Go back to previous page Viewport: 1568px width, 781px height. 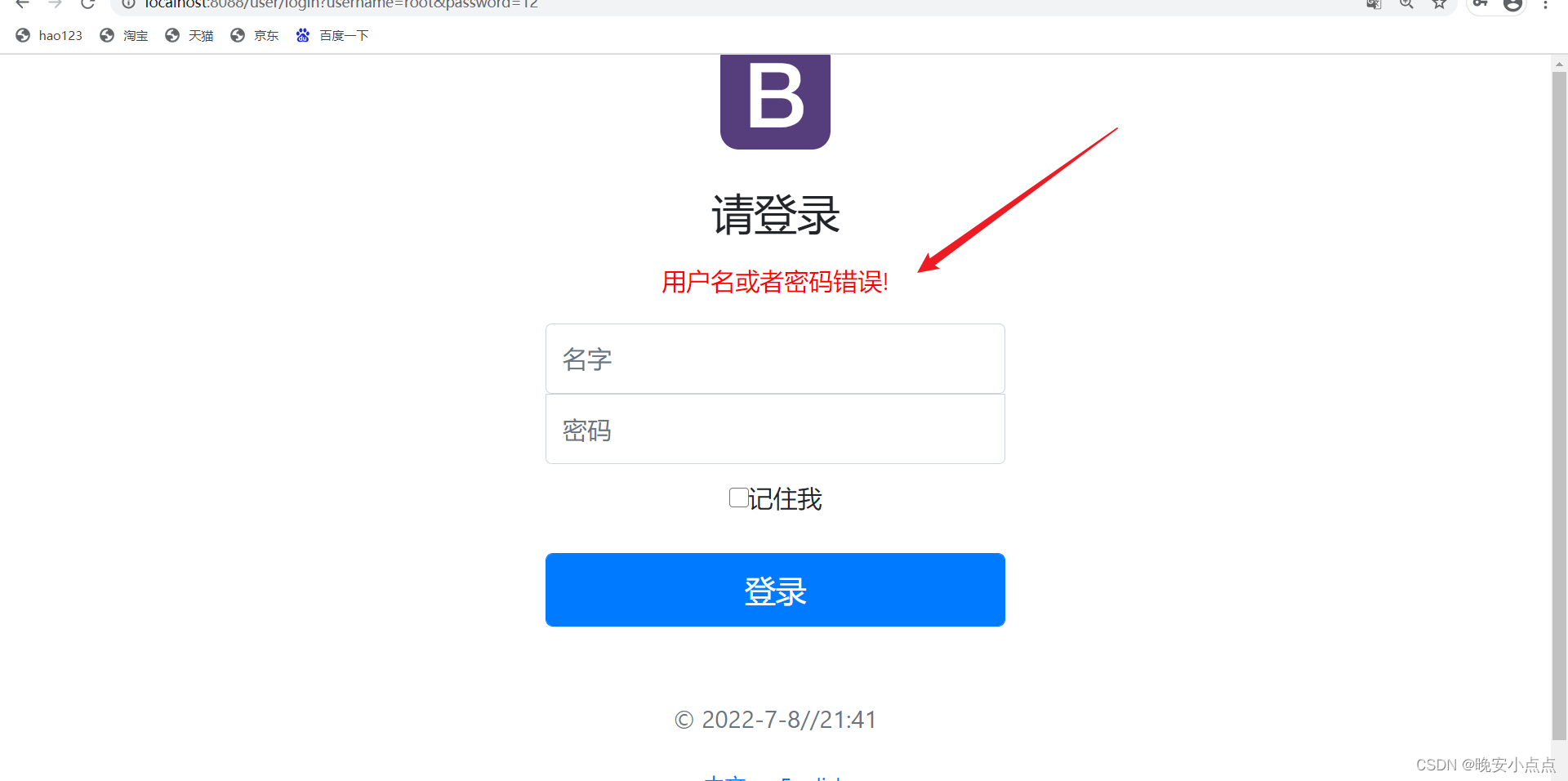(x=23, y=4)
